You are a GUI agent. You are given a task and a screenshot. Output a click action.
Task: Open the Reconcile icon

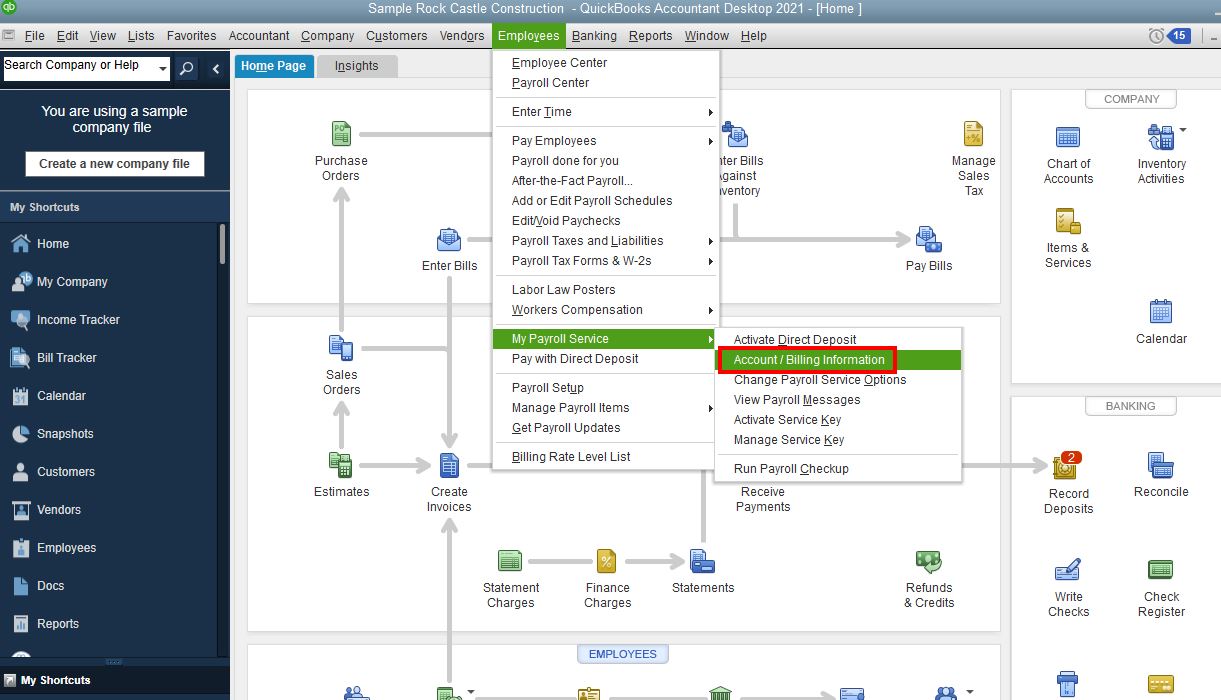point(1161,465)
